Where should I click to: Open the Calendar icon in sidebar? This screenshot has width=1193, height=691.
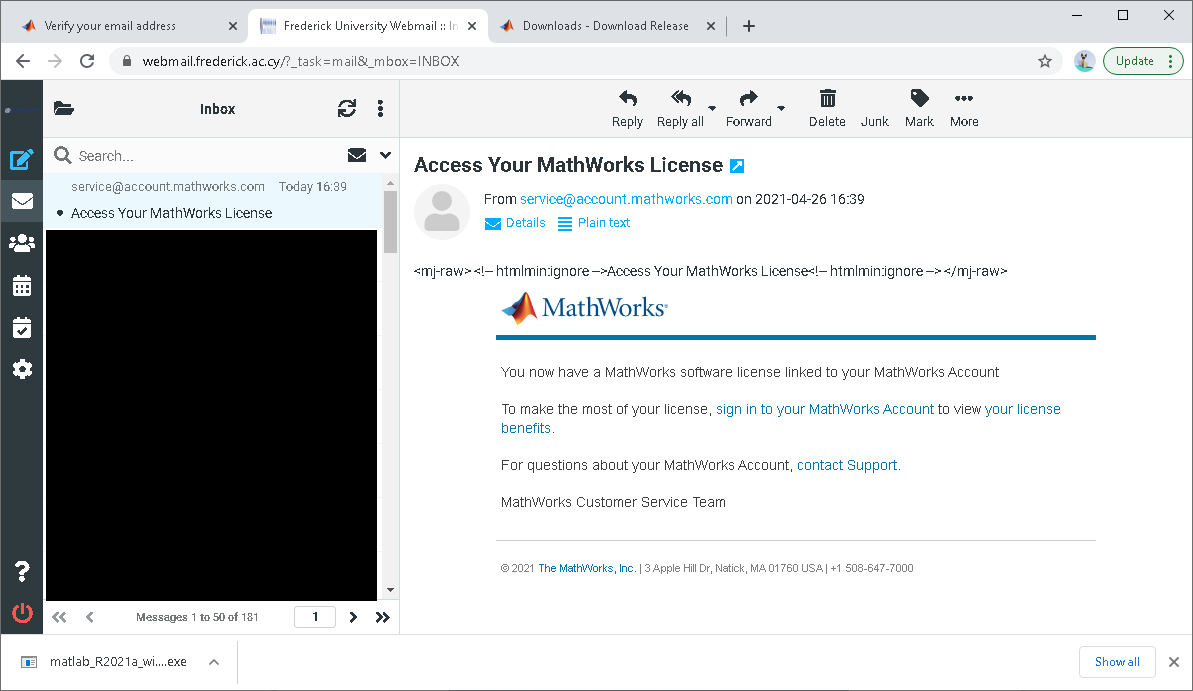pyautogui.click(x=22, y=286)
